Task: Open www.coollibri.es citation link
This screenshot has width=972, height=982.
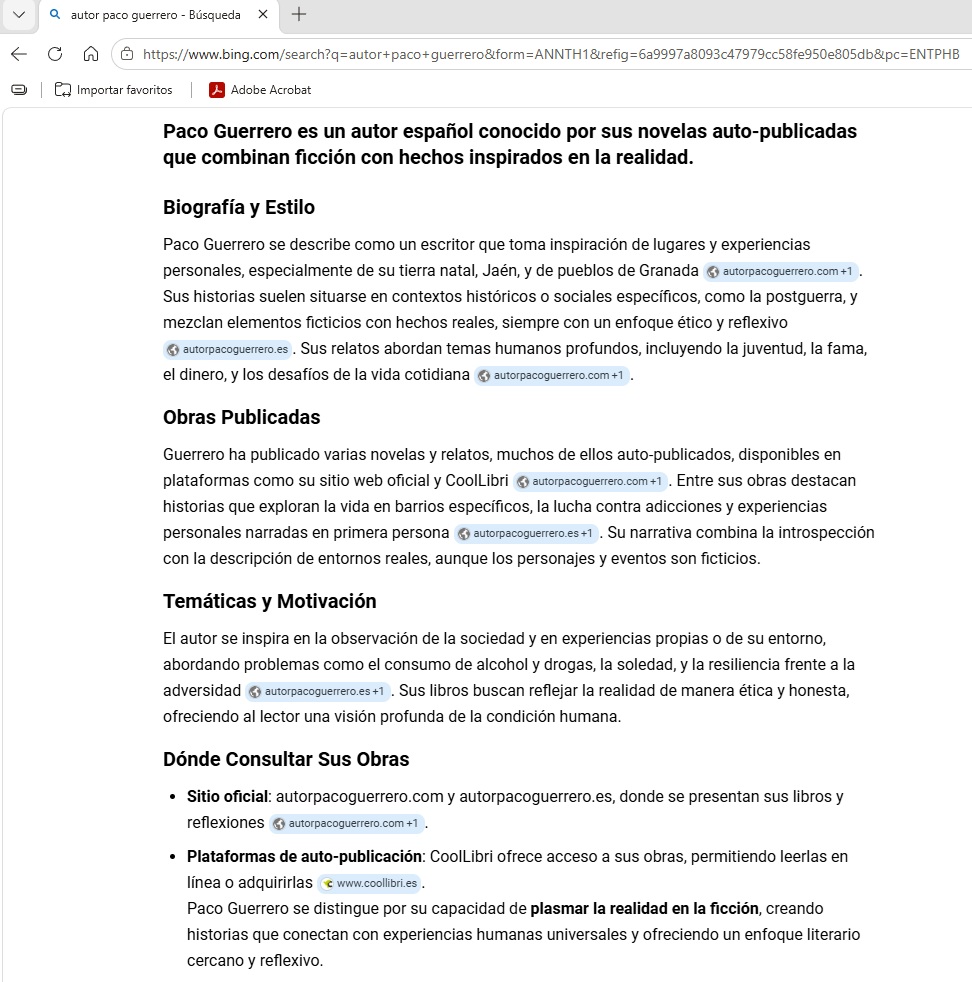Action: [370, 884]
